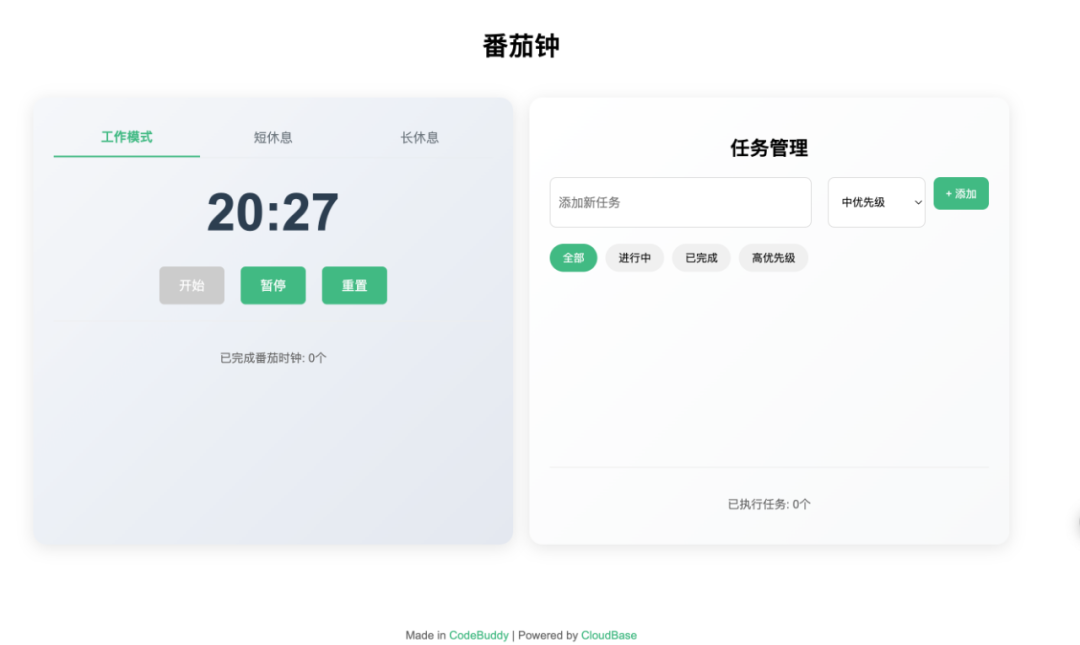Pause the timer with 暂停
Viewport: 1080px width, 645px height.
[x=273, y=285]
